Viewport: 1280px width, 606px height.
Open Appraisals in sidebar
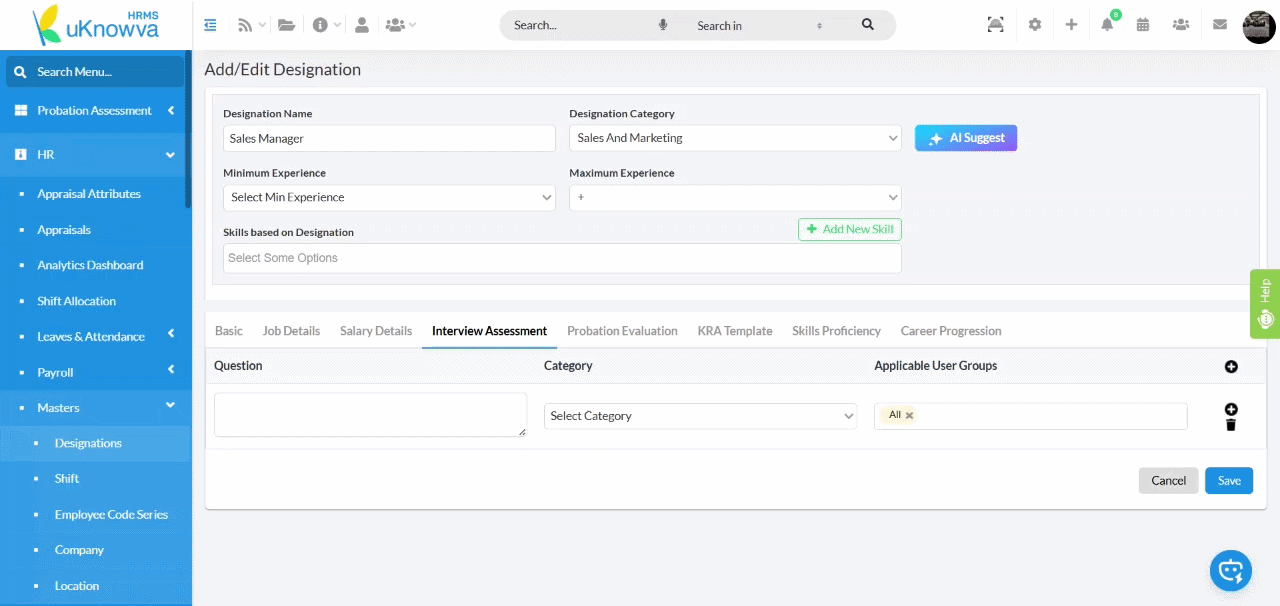pos(64,230)
